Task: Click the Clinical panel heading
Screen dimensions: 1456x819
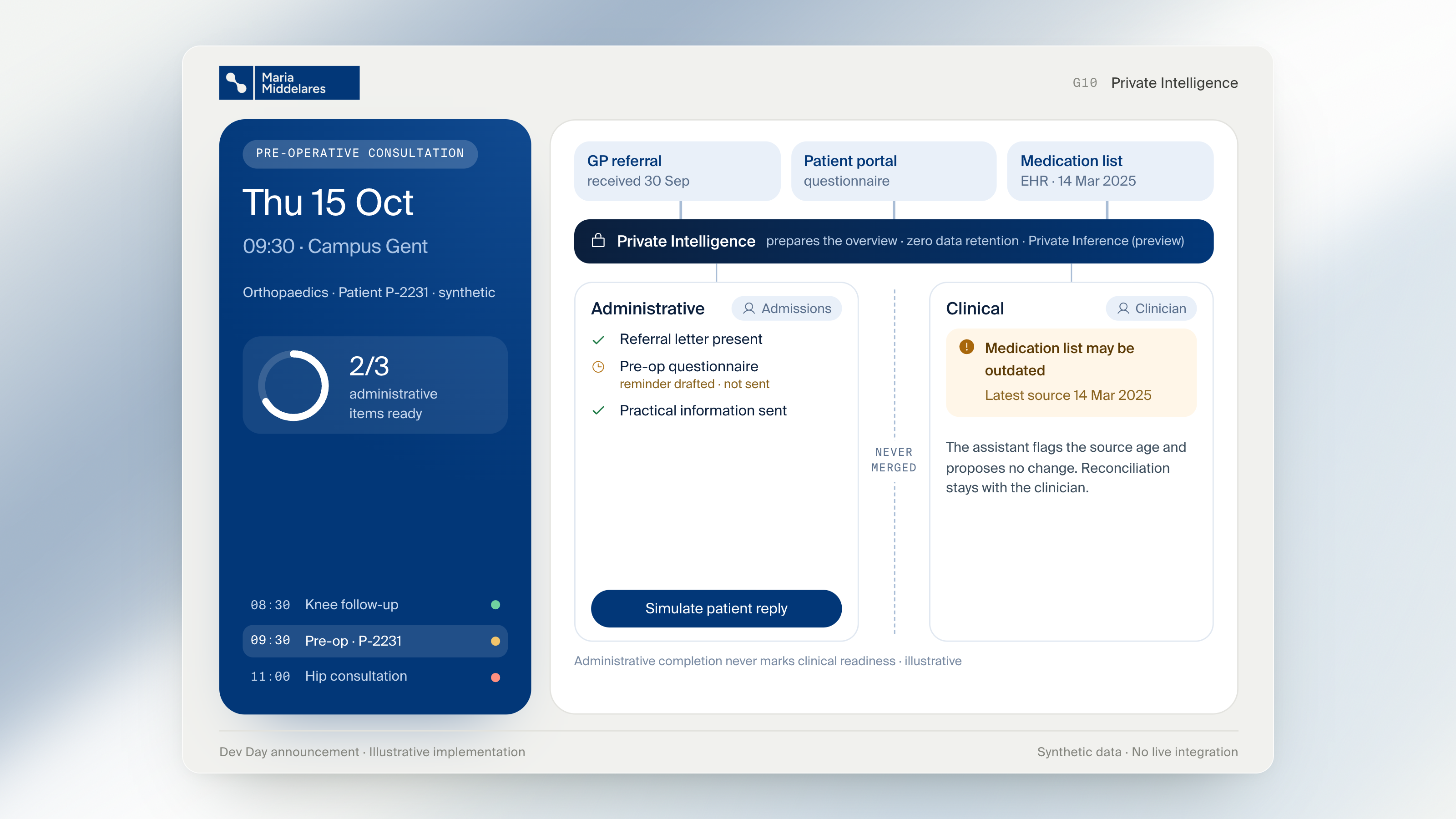Action: click(975, 308)
